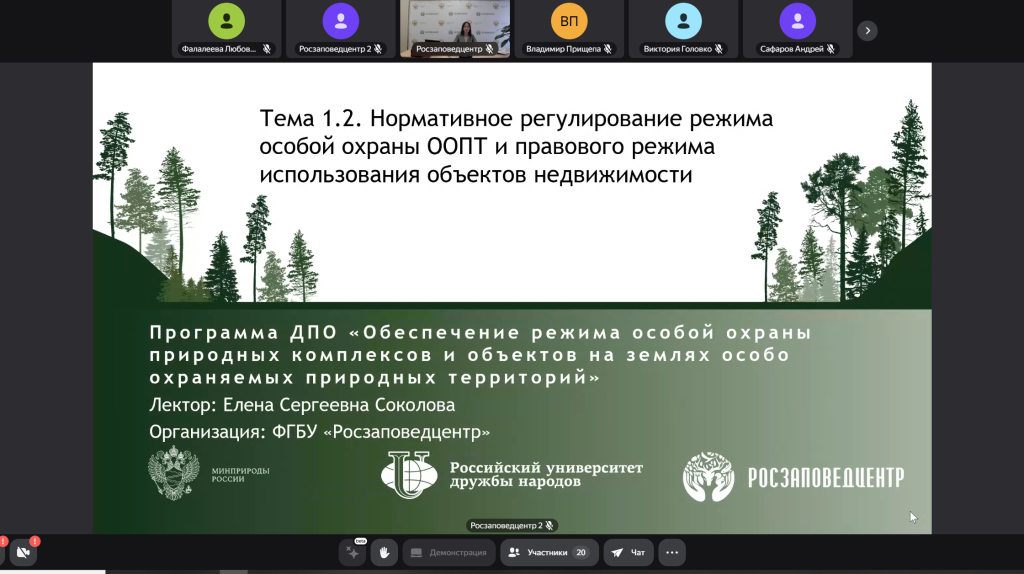Click the text 'Организация: ФГБУ «Росзаповедцентр»'
The image size is (1024, 574).
[319, 432]
